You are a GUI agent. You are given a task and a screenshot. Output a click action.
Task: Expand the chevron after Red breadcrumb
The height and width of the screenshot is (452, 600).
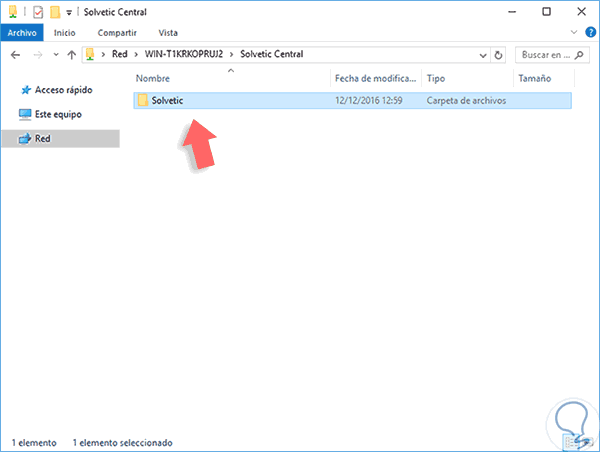136,55
